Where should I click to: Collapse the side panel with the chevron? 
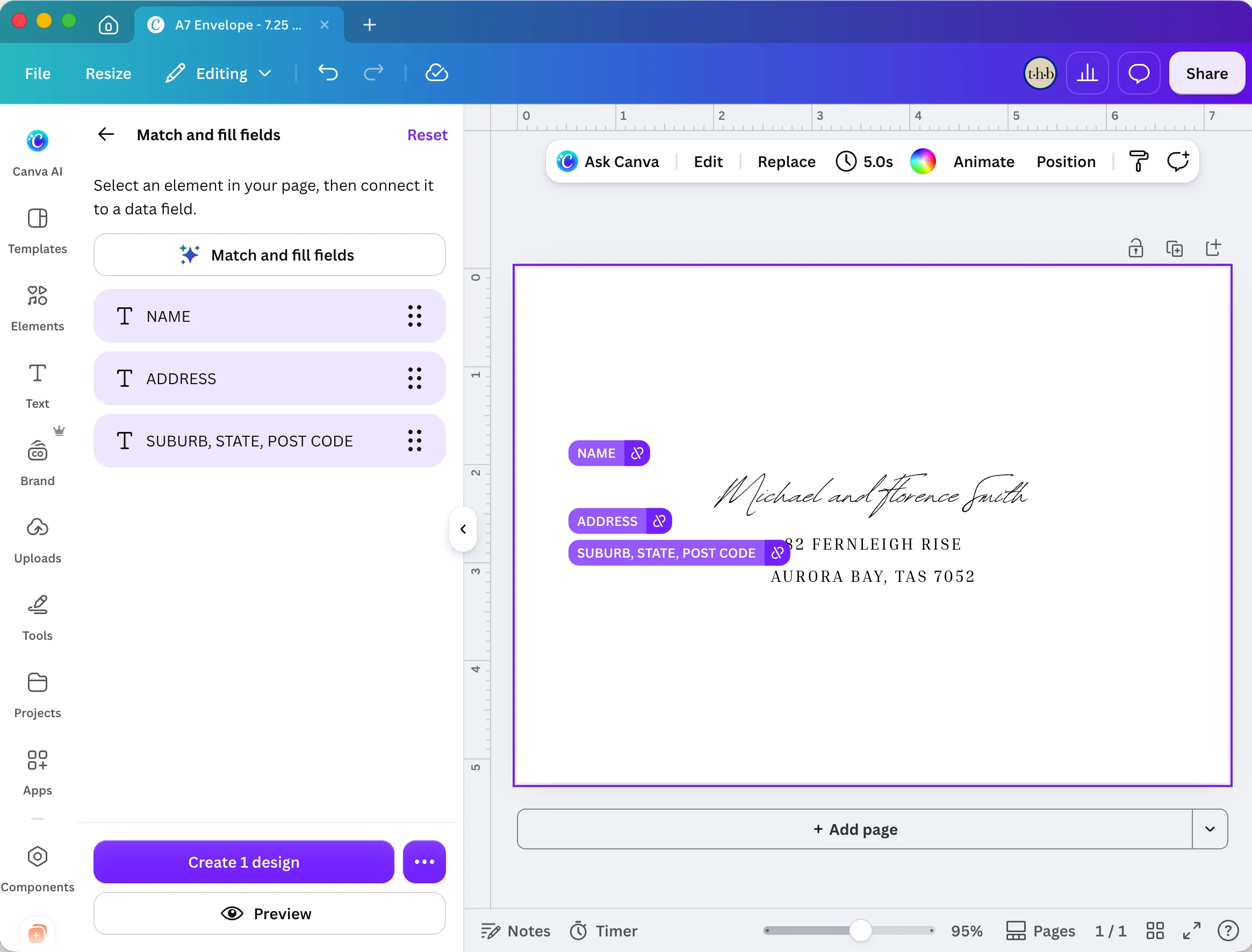tap(463, 529)
